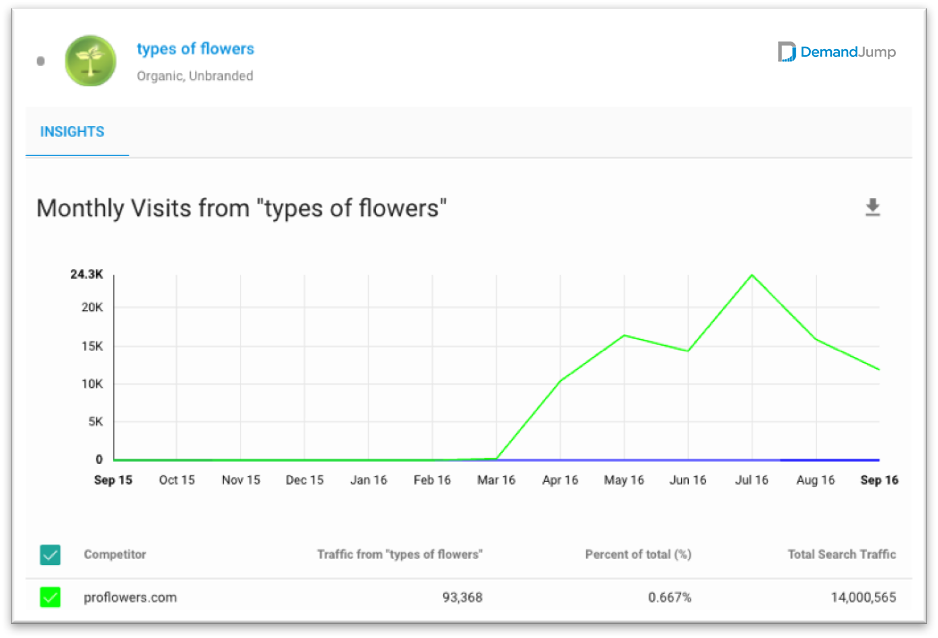Click the proflowers.com competitor name
Image resolution: width=938 pixels, height=638 pixels.
click(x=130, y=597)
